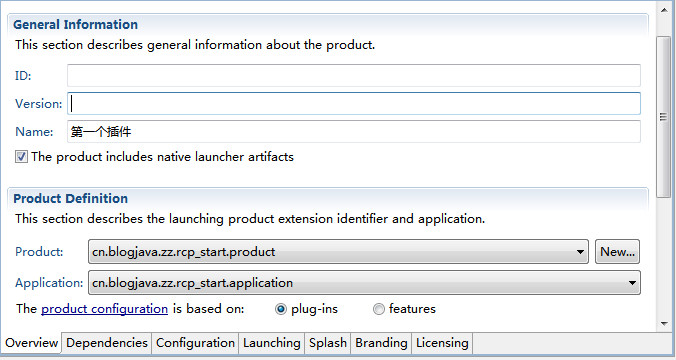Go to the Configuration tab
The width and height of the screenshot is (676, 360).
(x=195, y=343)
